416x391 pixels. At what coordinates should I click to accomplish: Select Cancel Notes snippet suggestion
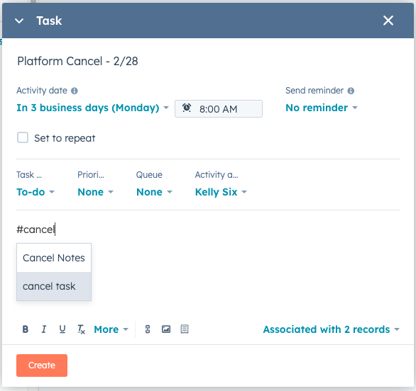pyautogui.click(x=54, y=258)
